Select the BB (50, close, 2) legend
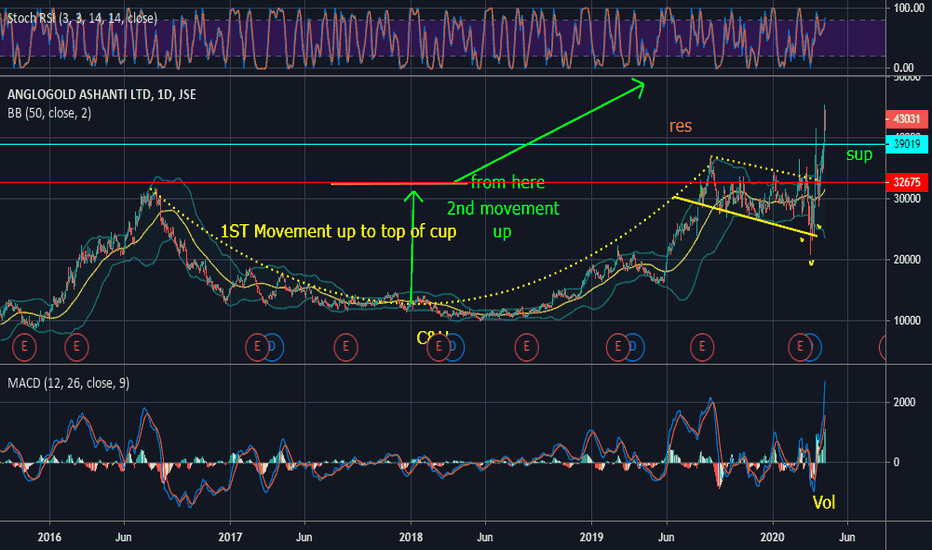 (49, 113)
